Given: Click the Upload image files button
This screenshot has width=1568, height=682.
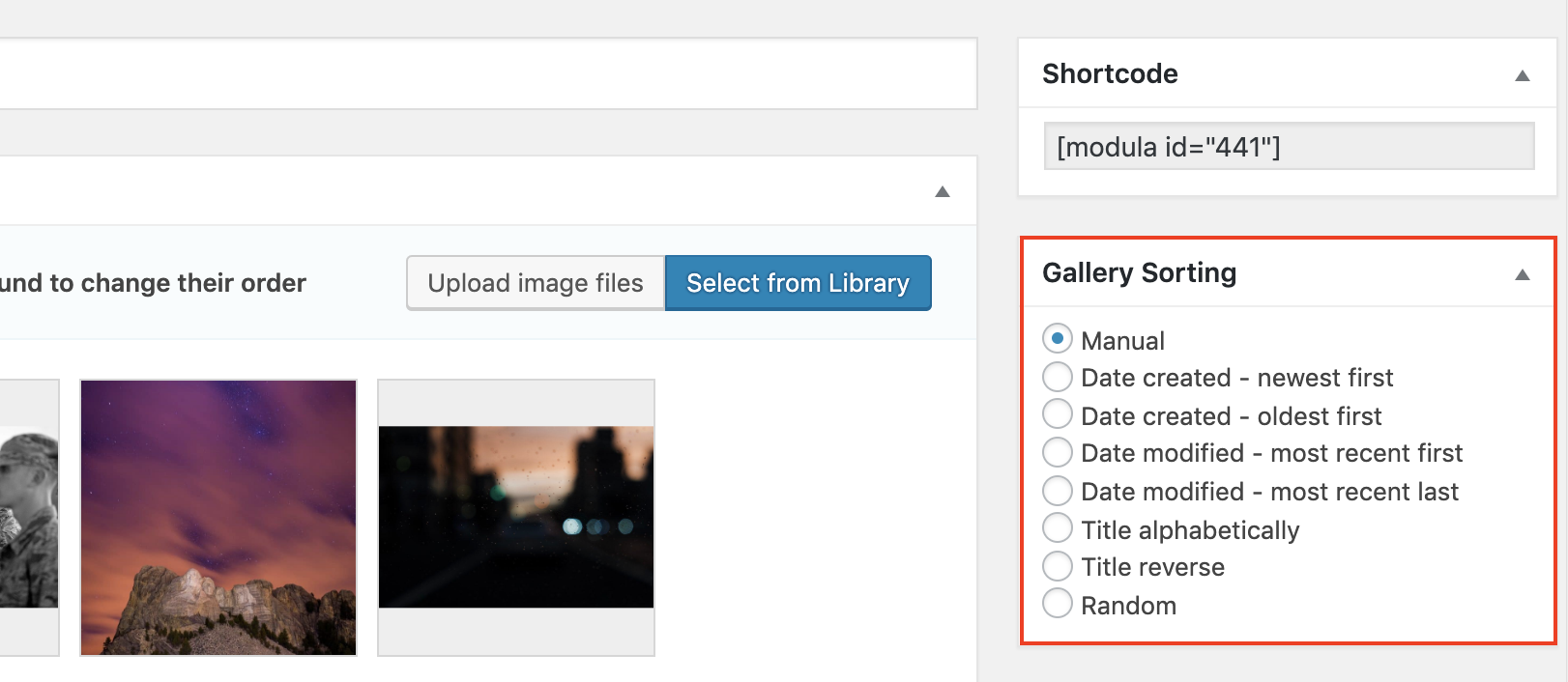Looking at the screenshot, I should (x=536, y=283).
